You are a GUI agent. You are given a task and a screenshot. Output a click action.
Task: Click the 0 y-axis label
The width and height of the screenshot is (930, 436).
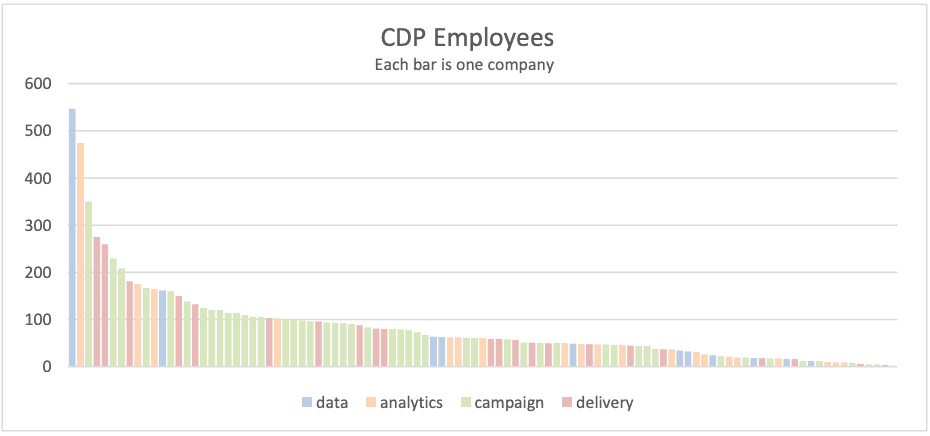pyautogui.click(x=46, y=367)
